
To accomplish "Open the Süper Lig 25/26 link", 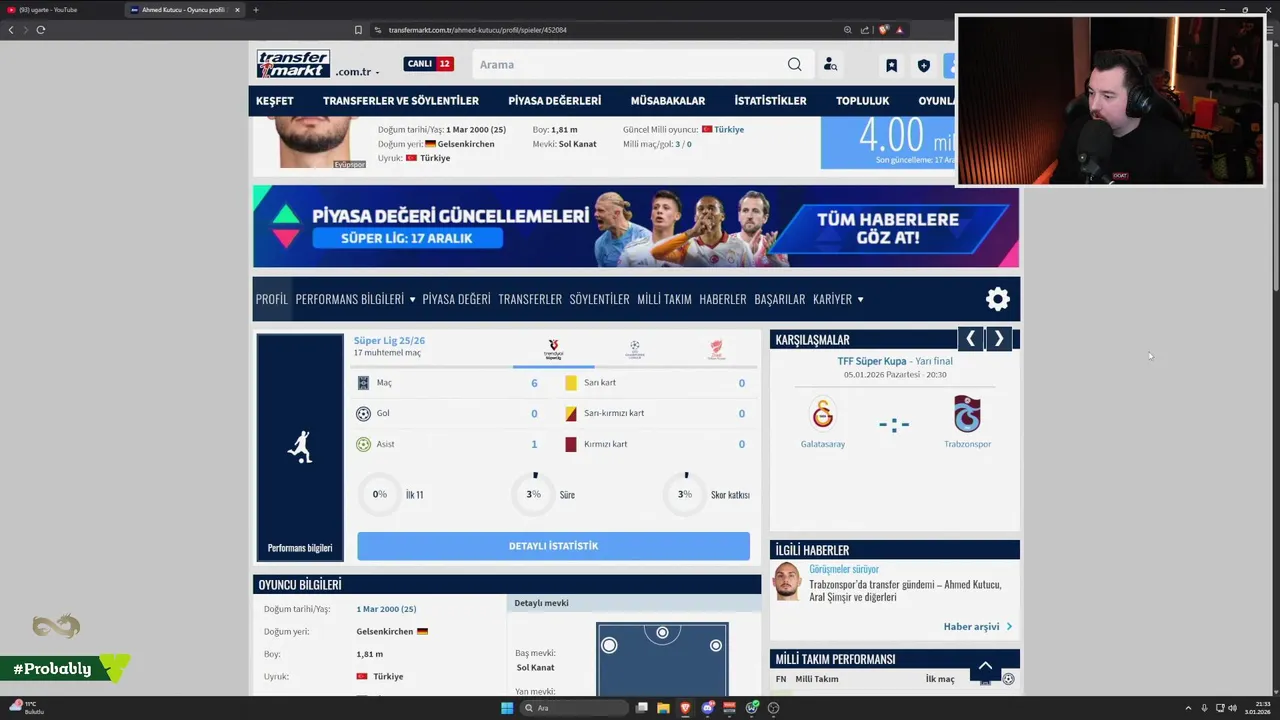I will coord(389,341).
